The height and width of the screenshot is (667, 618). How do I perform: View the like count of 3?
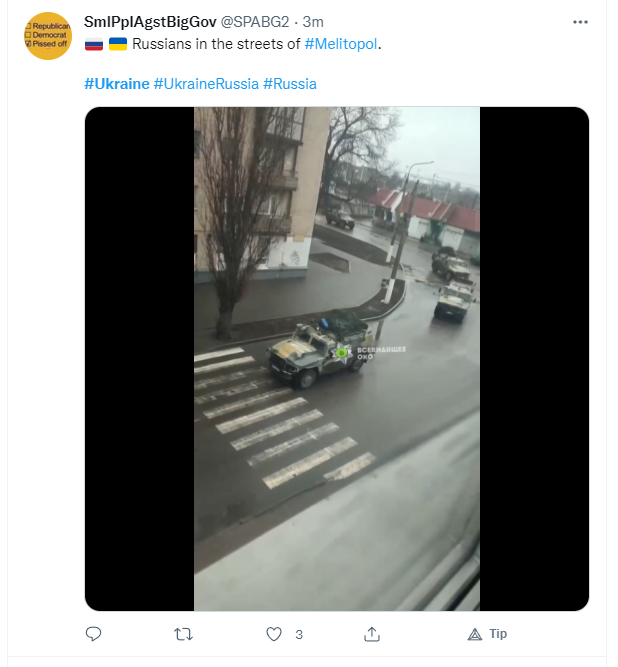click(x=299, y=635)
